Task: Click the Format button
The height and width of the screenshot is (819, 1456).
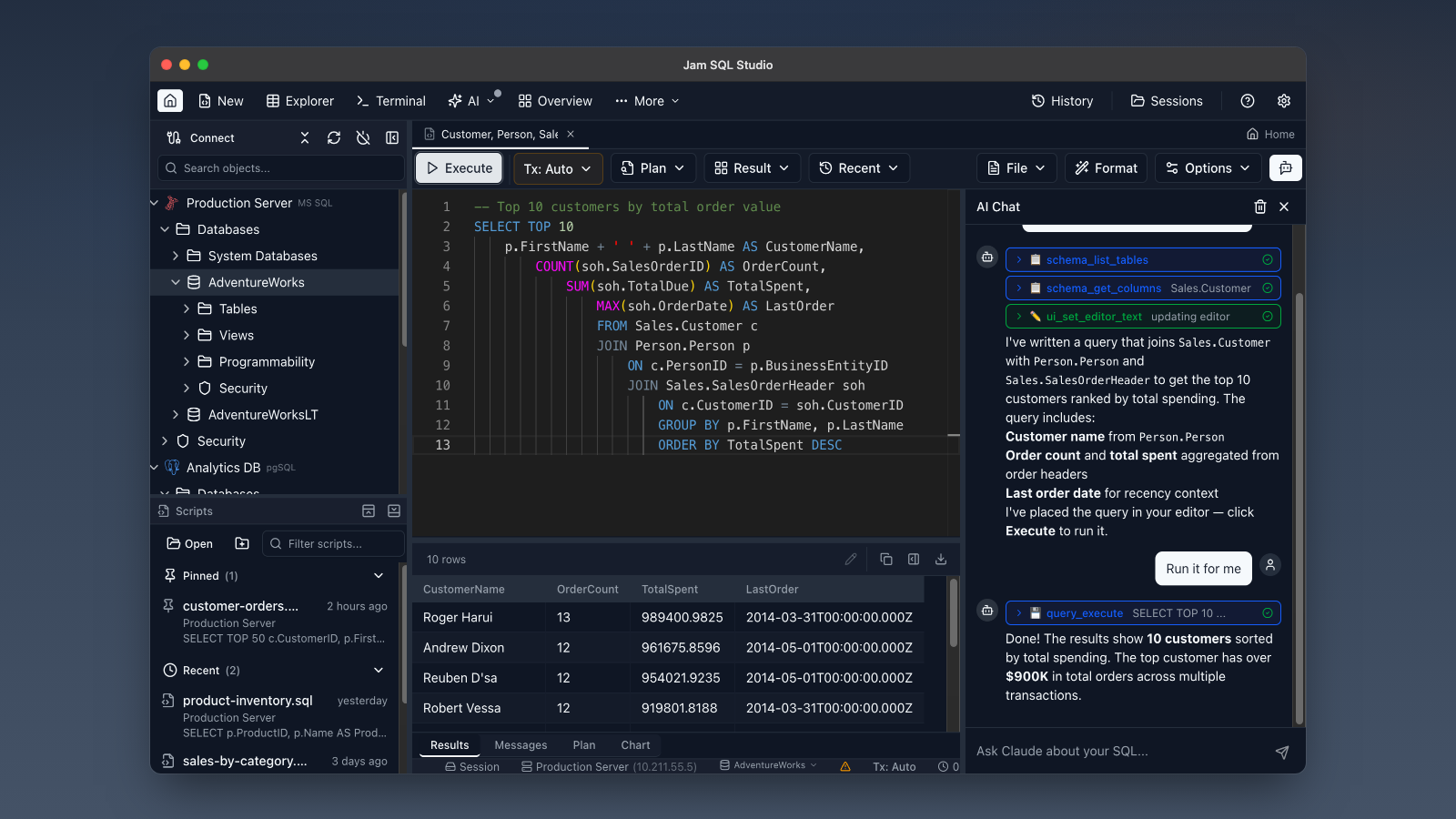Action: [1106, 168]
